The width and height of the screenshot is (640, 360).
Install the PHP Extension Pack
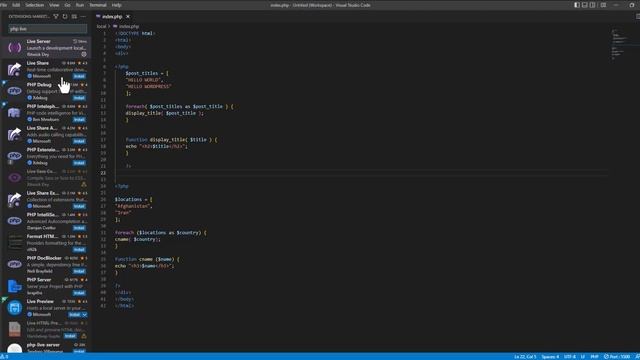point(79,163)
